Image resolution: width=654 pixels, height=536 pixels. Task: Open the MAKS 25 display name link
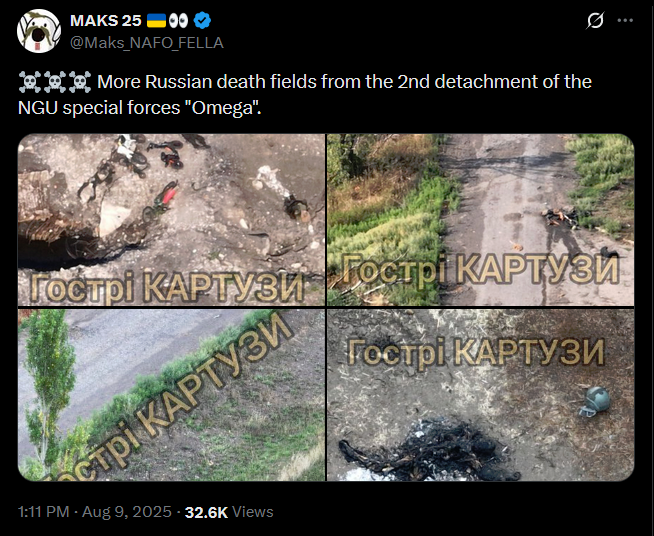click(106, 20)
